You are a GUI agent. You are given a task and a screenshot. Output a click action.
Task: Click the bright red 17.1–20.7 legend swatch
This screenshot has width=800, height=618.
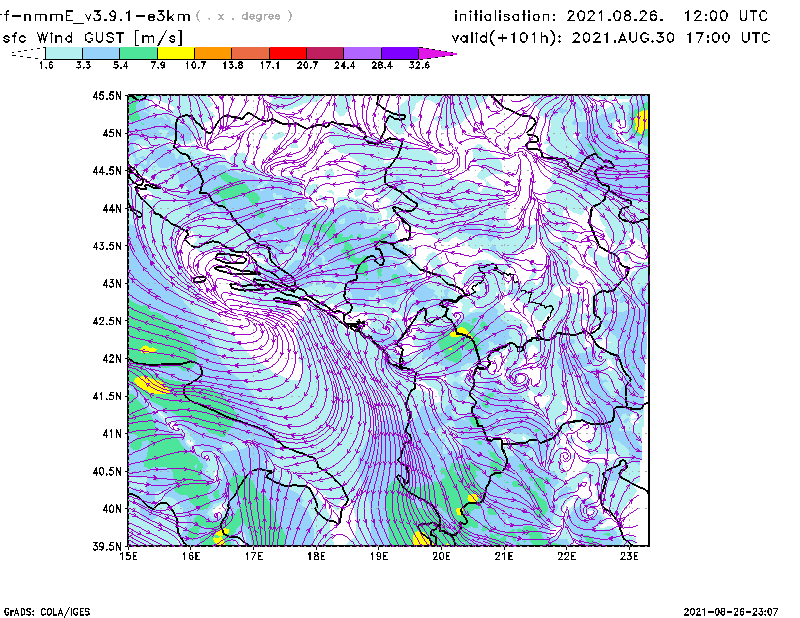click(288, 53)
